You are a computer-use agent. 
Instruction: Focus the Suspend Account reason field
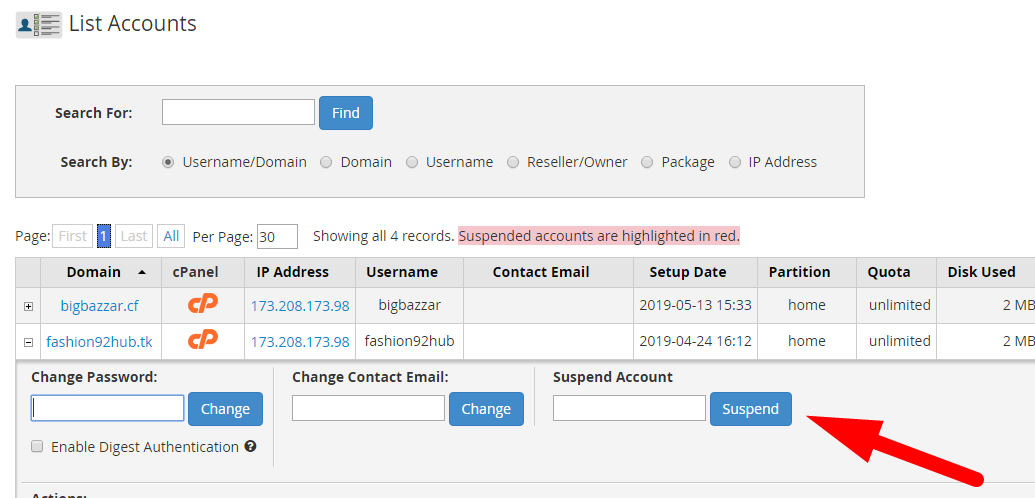click(629, 408)
